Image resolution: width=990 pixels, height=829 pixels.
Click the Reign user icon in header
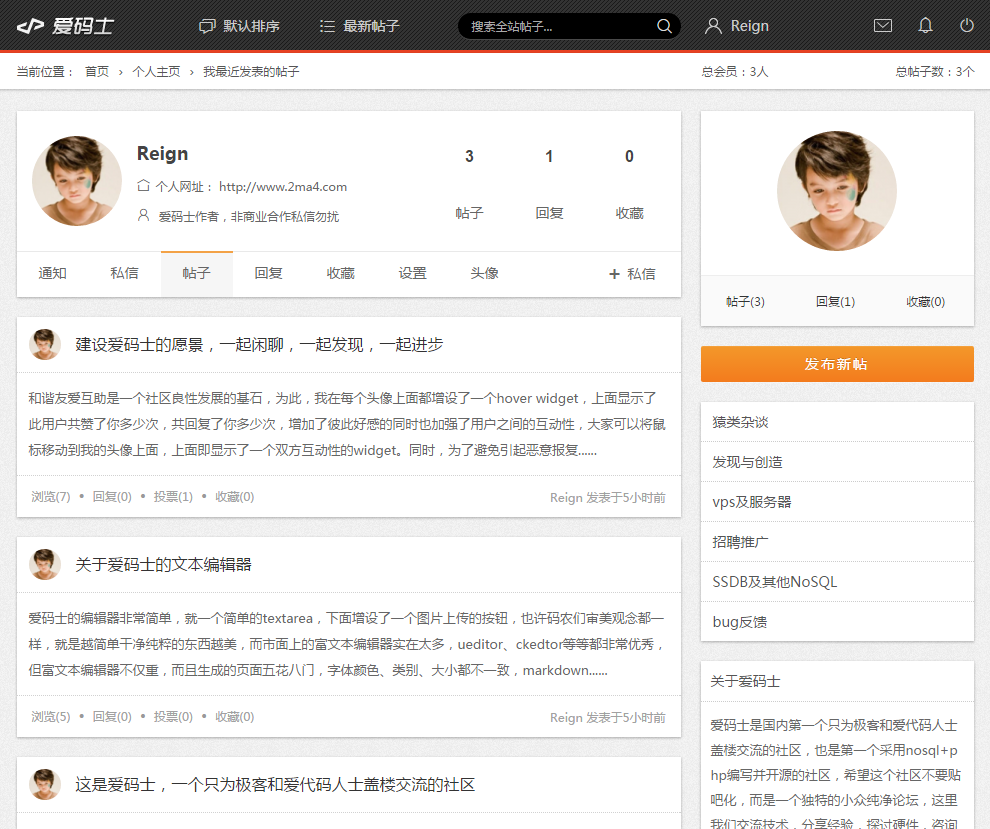(x=713, y=26)
